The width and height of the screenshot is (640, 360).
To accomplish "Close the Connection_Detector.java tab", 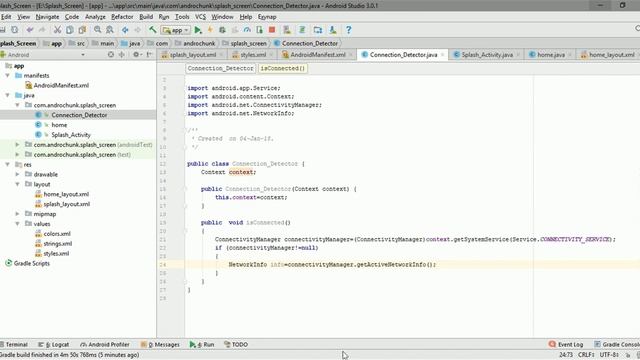I will click(442, 55).
